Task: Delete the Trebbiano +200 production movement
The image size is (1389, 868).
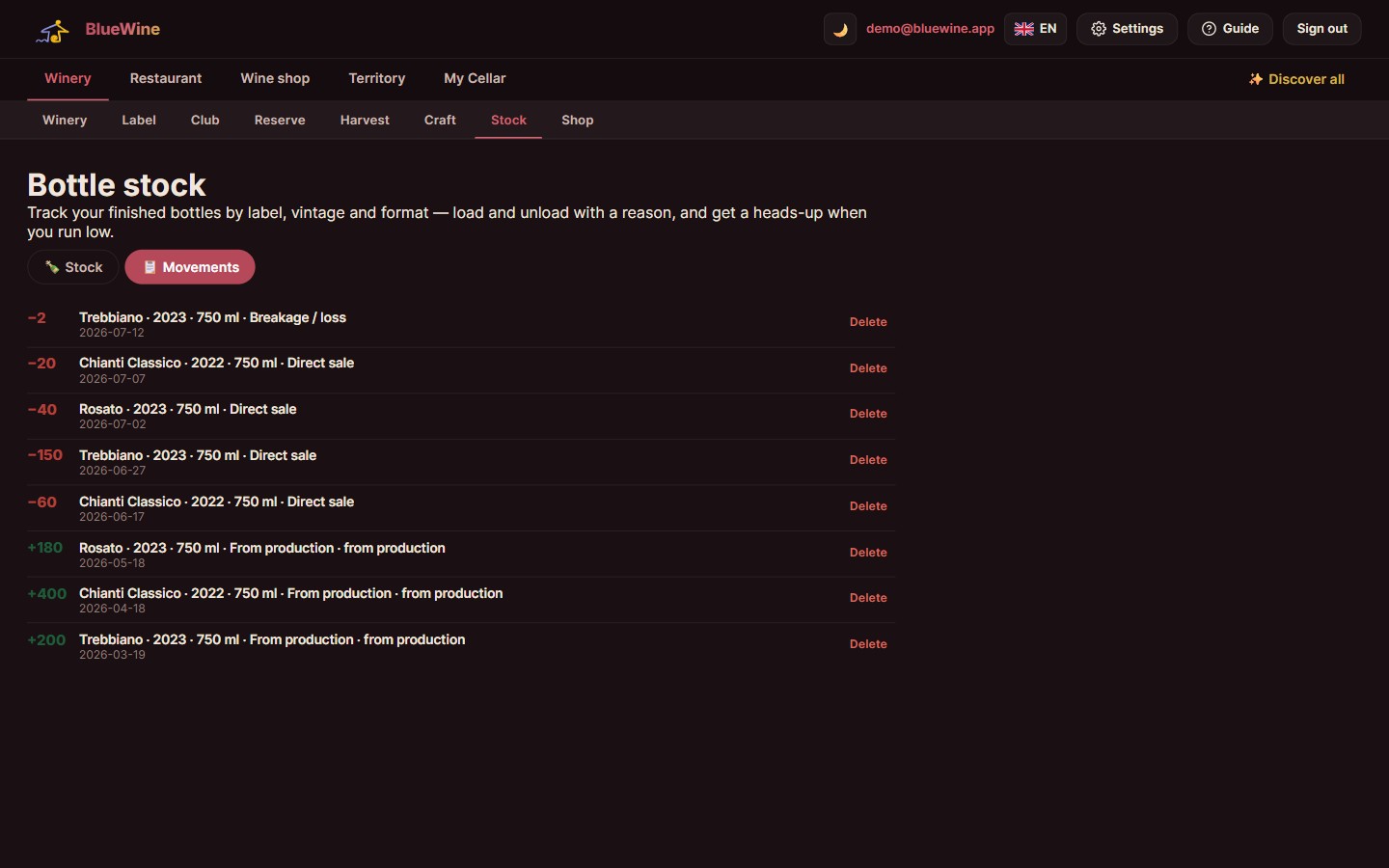Action: [868, 644]
